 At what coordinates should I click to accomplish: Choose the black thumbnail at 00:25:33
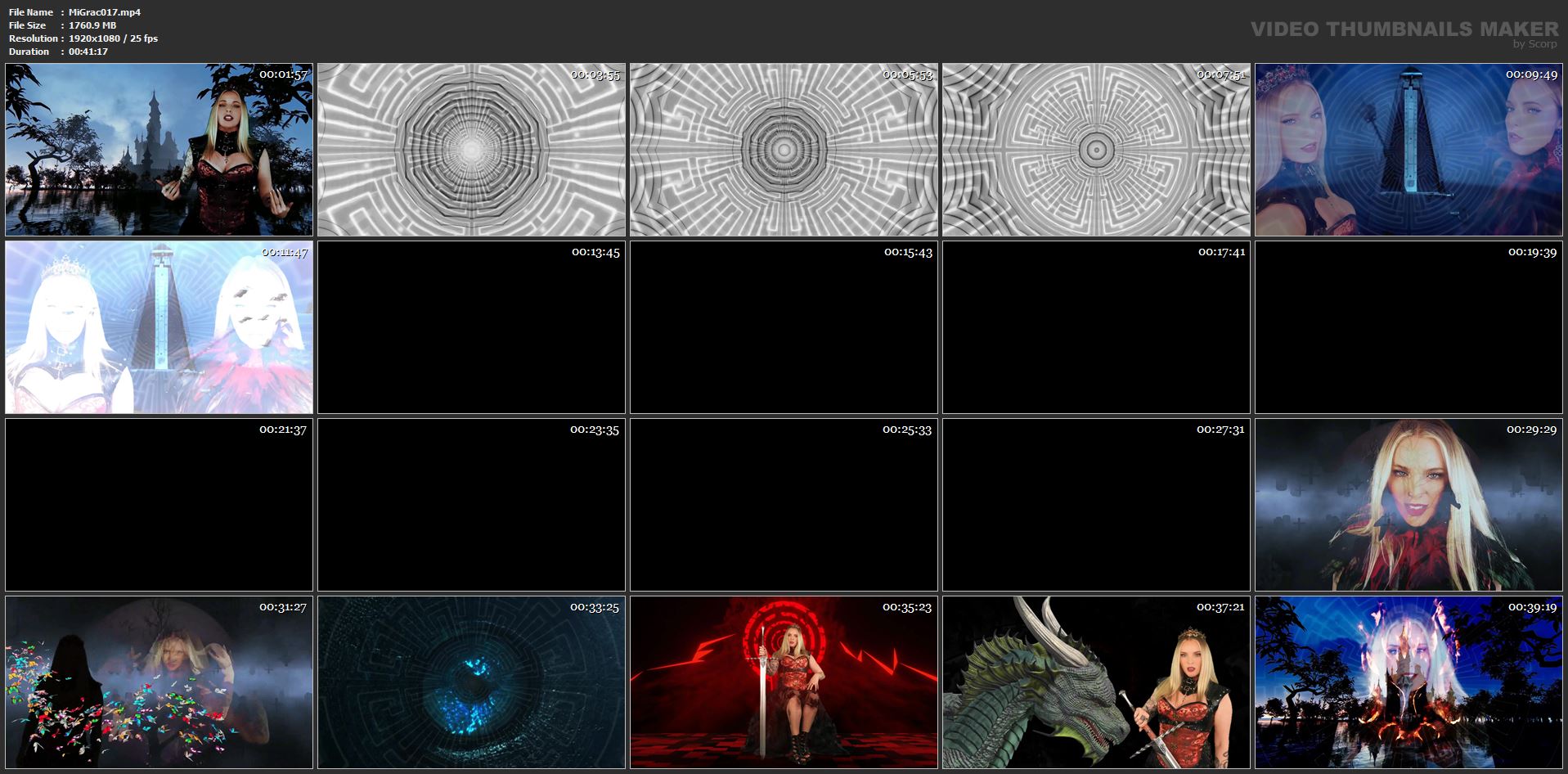[784, 505]
